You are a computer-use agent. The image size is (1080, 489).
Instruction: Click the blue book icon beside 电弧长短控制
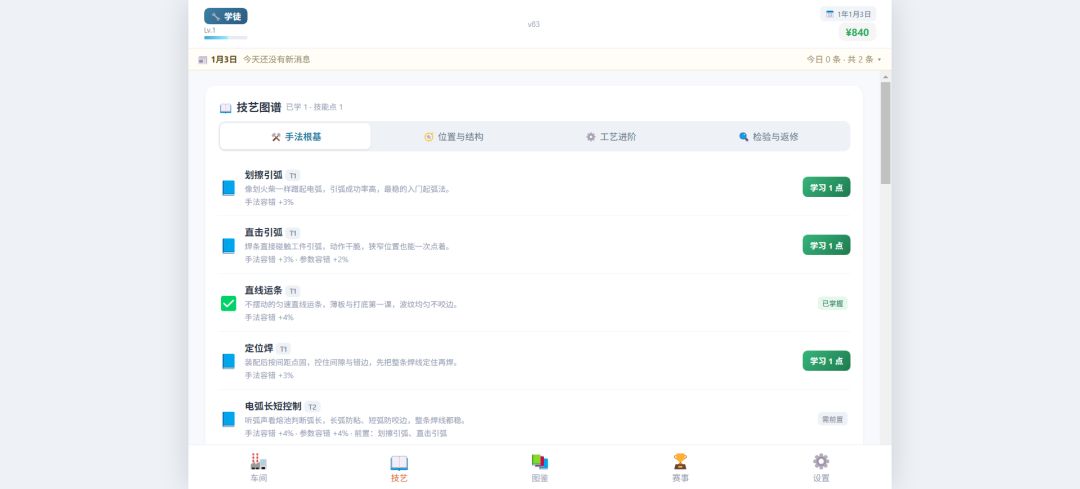point(229,419)
